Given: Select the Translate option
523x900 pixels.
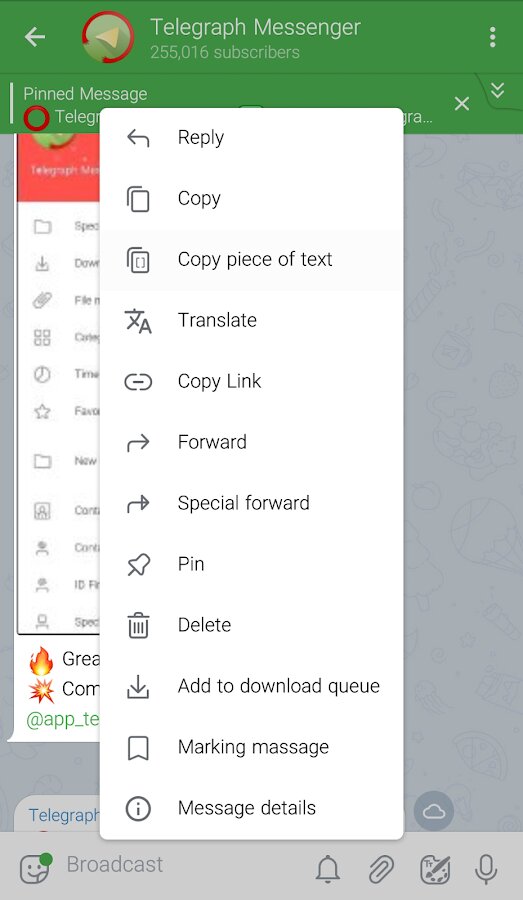Looking at the screenshot, I should click(x=251, y=320).
